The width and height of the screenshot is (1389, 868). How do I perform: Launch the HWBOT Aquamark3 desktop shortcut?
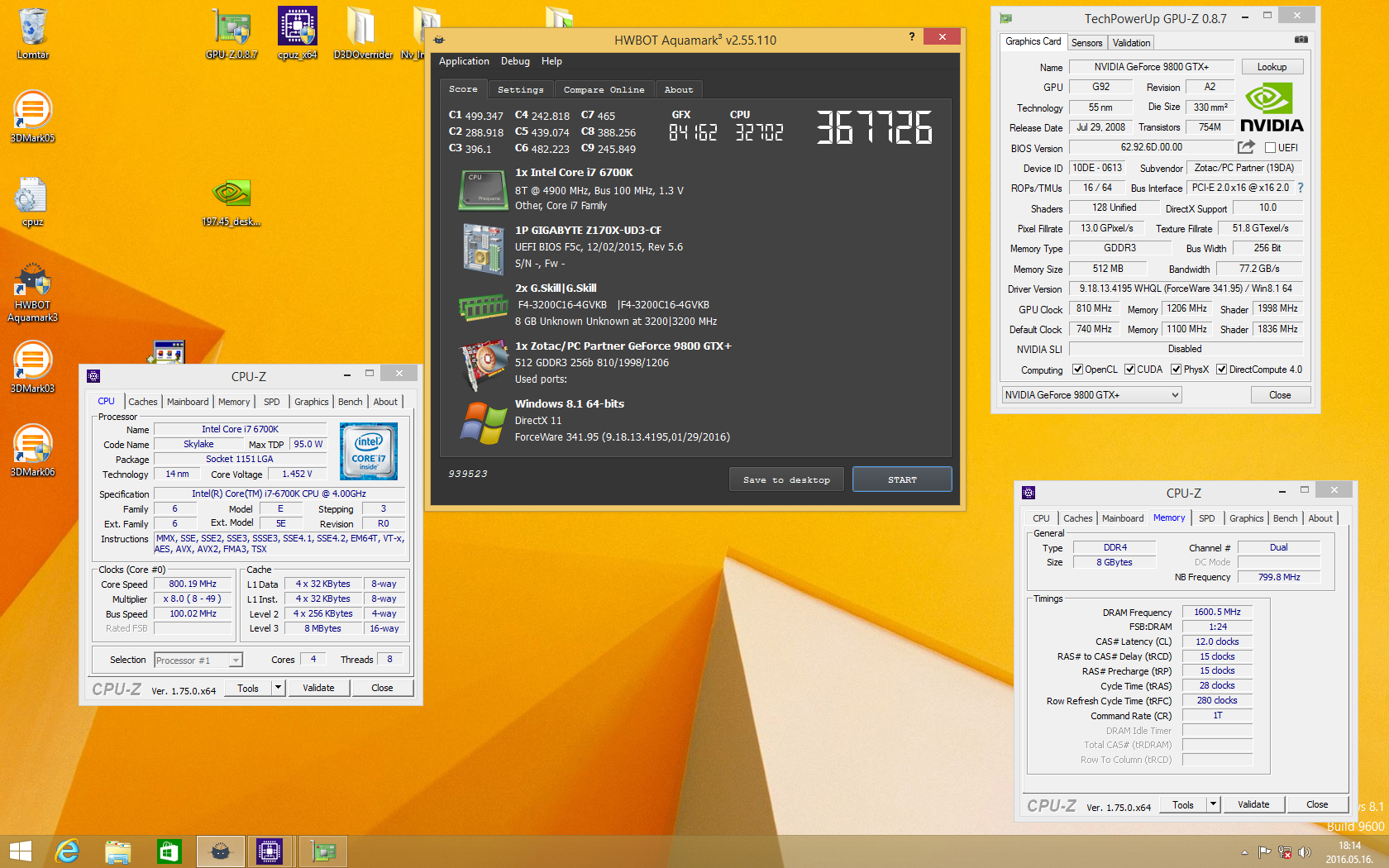pos(33,292)
